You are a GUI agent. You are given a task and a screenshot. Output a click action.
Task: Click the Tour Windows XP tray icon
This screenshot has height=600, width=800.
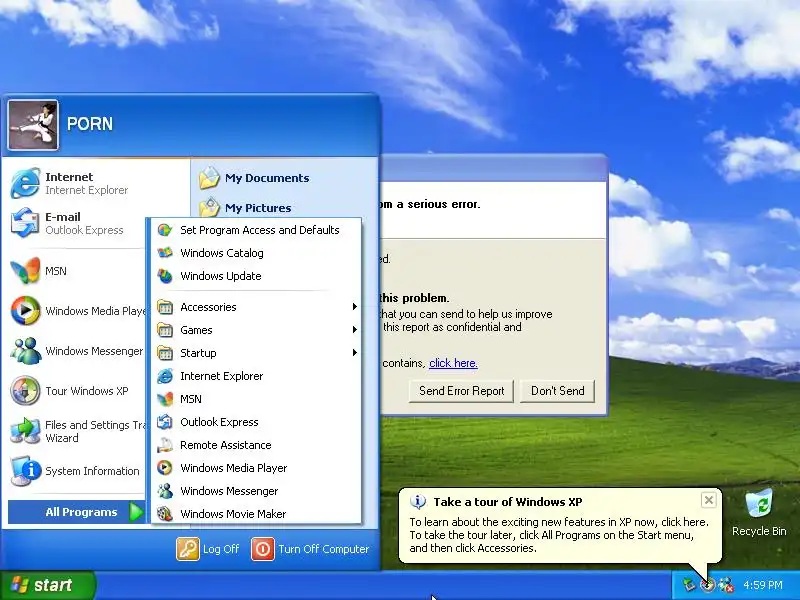click(x=708, y=585)
